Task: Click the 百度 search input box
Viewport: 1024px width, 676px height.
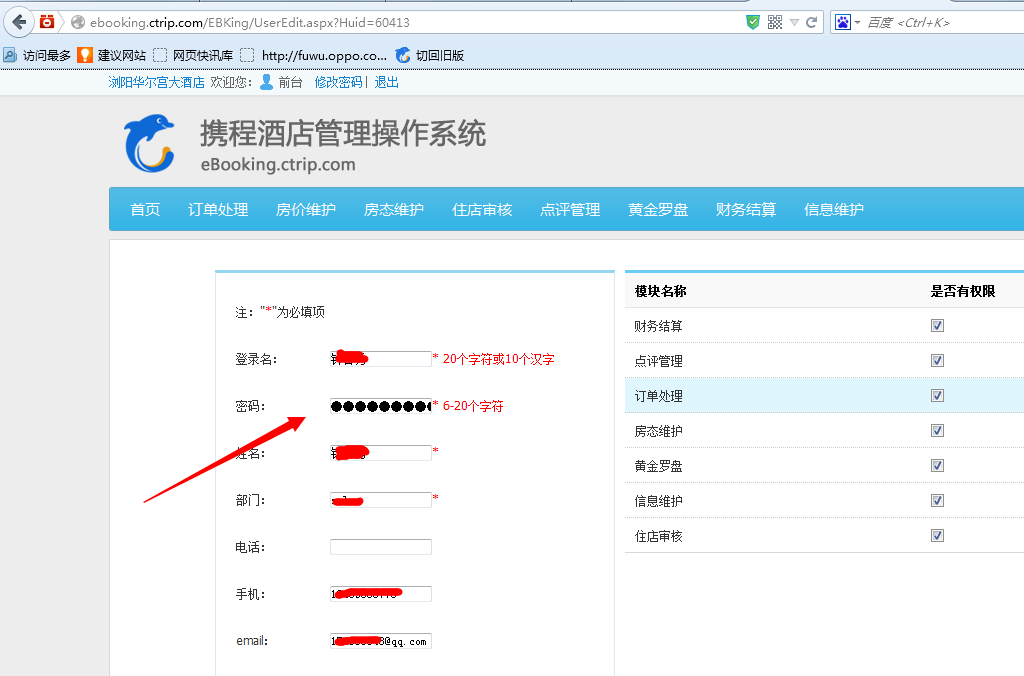Action: click(x=944, y=22)
